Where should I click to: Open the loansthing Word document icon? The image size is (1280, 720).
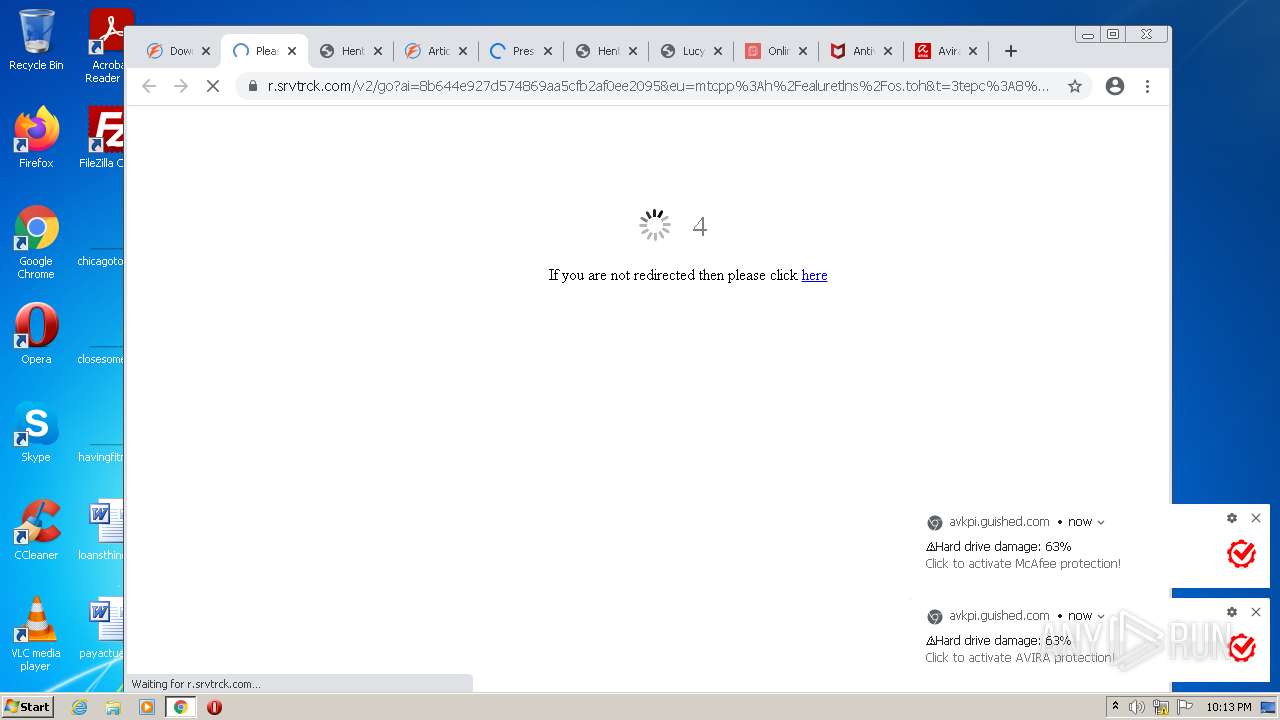click(103, 530)
